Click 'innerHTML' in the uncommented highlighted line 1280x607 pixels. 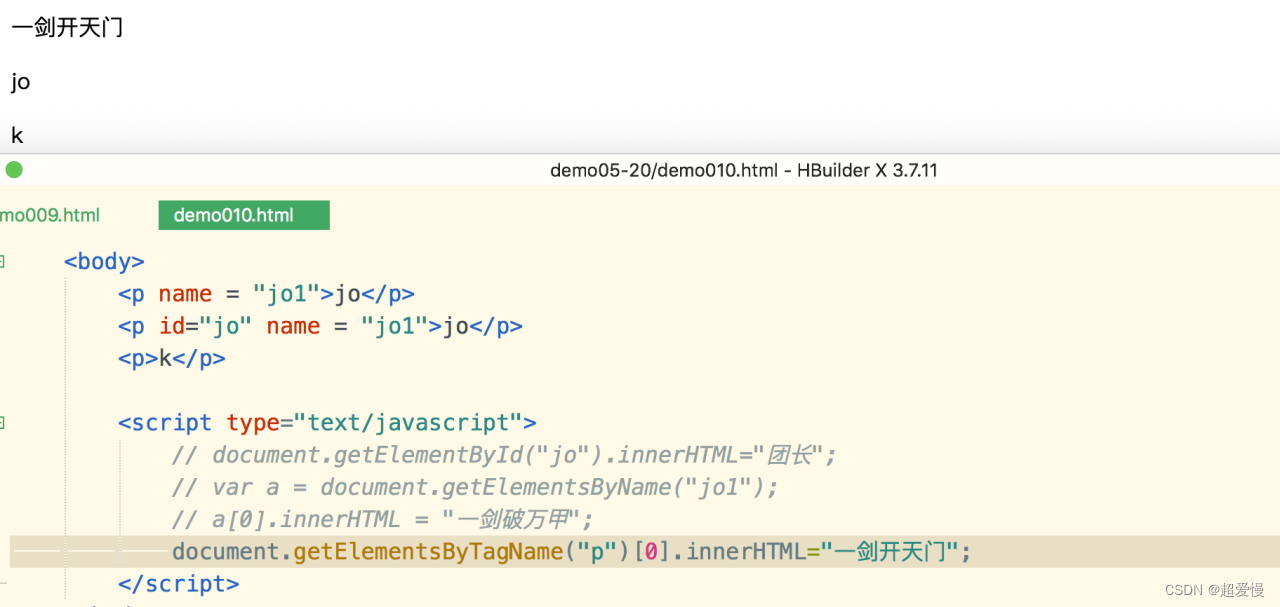(745, 552)
